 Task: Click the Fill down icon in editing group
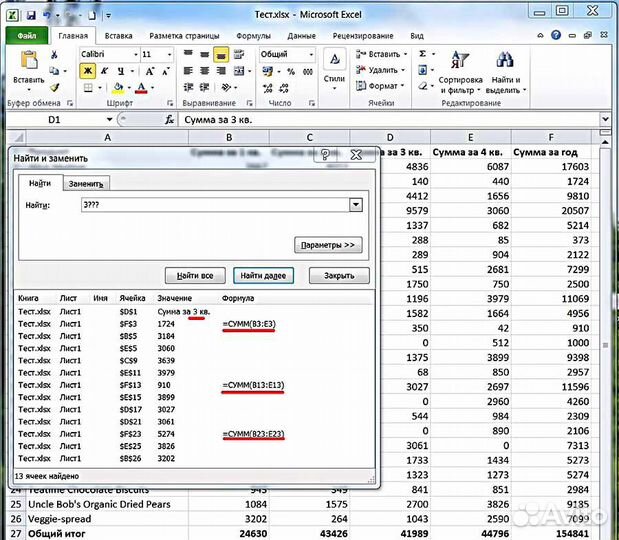tap(422, 70)
